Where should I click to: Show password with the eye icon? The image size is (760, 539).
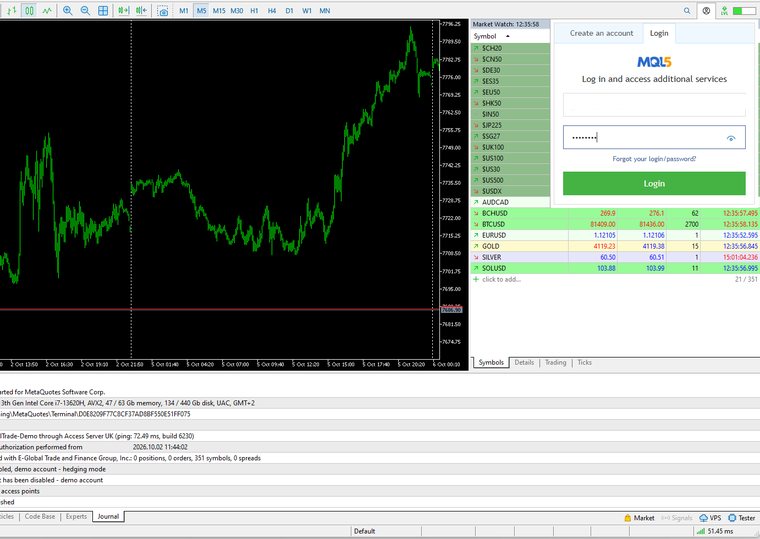click(x=731, y=138)
